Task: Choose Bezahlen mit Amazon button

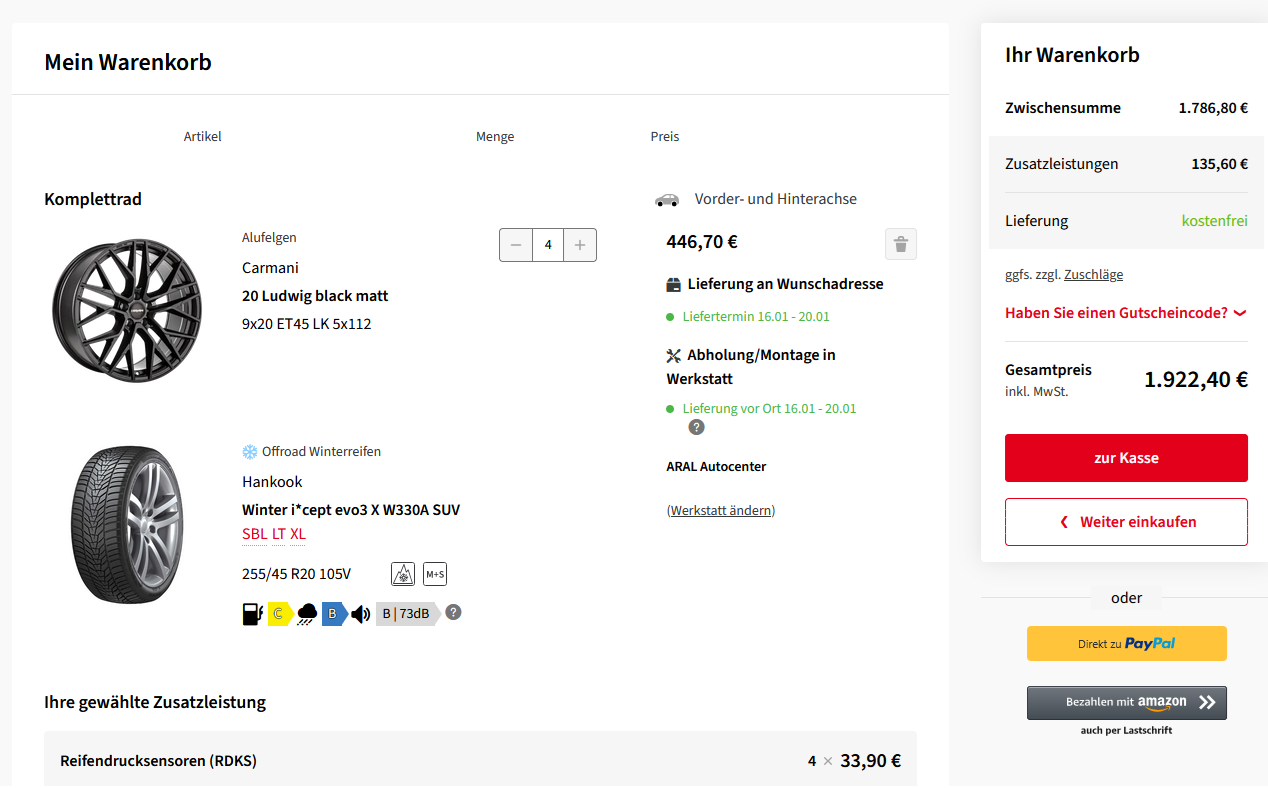Action: click(x=1126, y=702)
